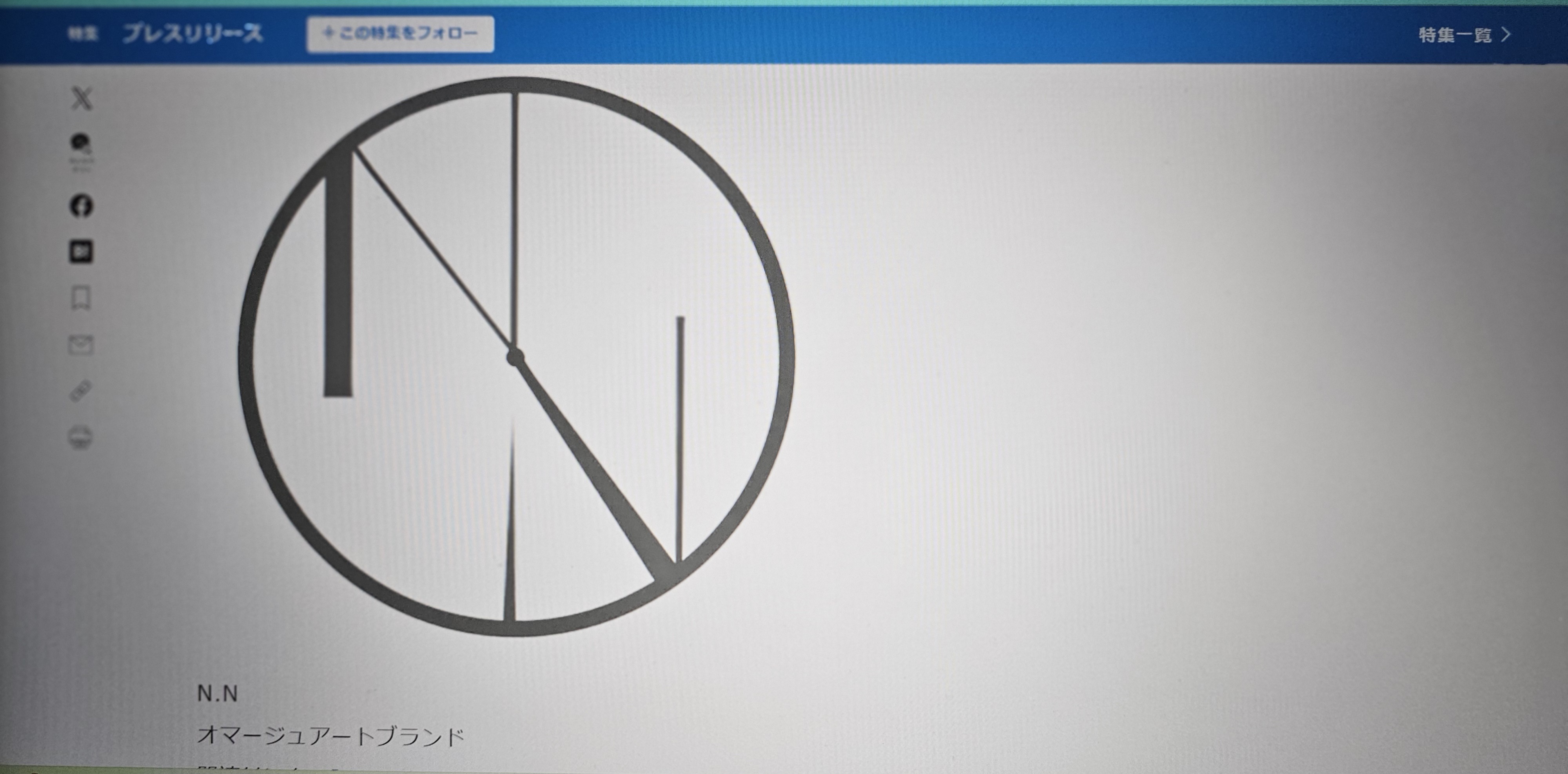Click the chevron arrow beside 特集一覧
Image resolution: width=1568 pixels, height=774 pixels.
coord(1506,35)
